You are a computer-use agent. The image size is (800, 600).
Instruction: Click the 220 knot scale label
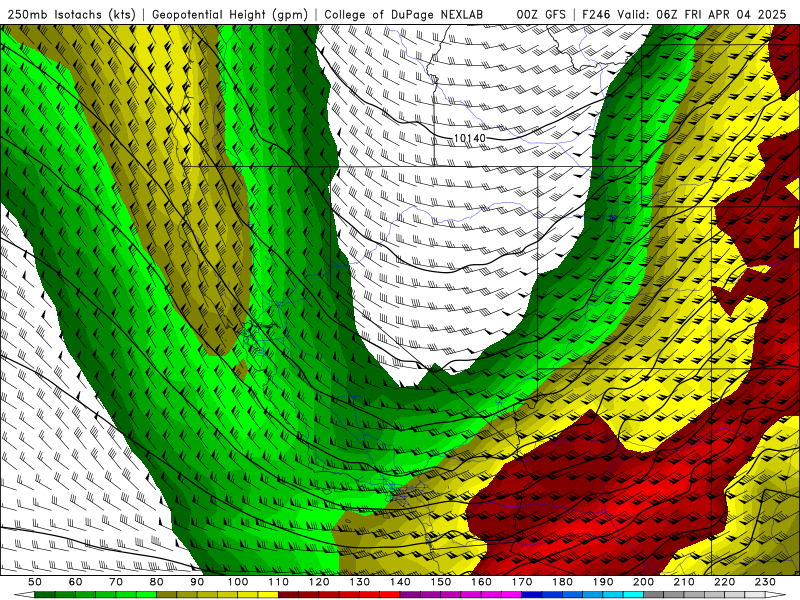(724, 582)
